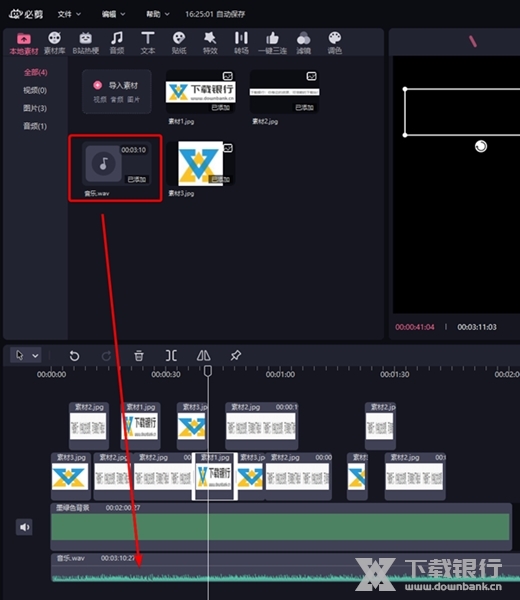Select the 音乐.wav audio thumbnail
Image resolution: width=520 pixels, height=600 pixels.
[117, 164]
